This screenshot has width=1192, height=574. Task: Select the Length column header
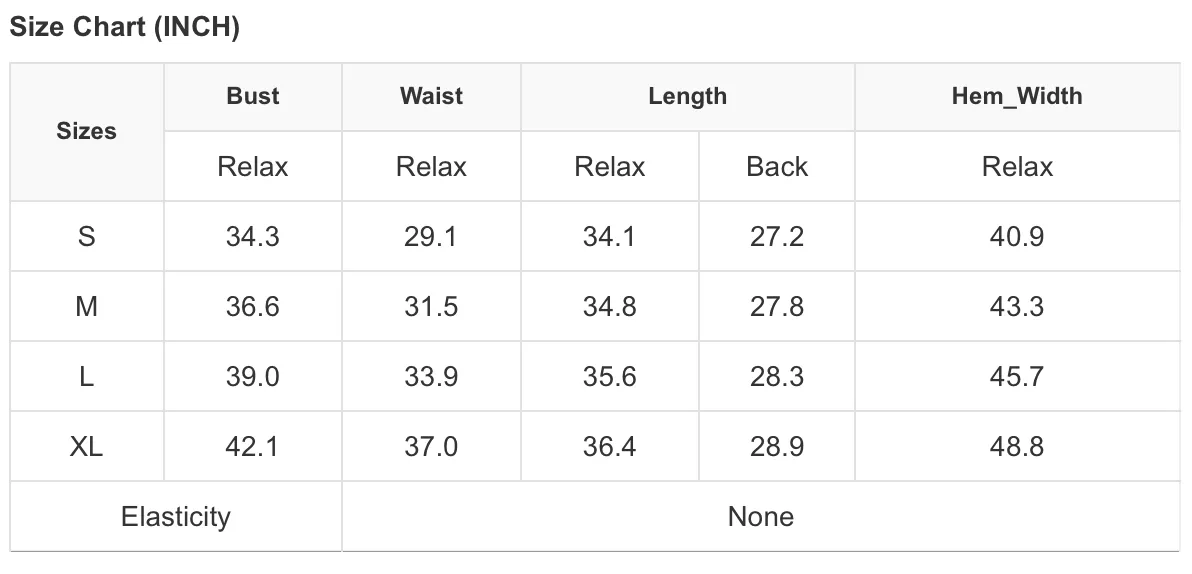coord(688,97)
